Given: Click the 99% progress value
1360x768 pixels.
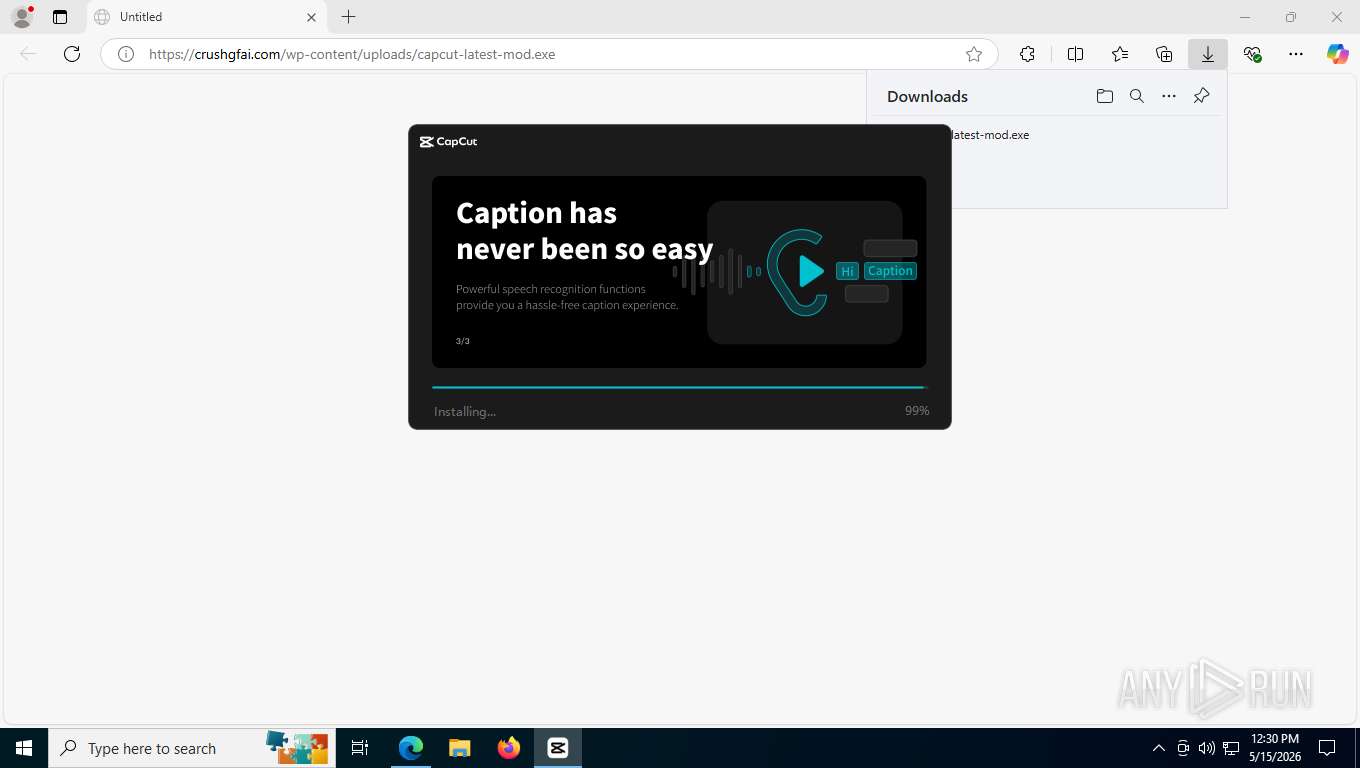Looking at the screenshot, I should pos(917,411).
